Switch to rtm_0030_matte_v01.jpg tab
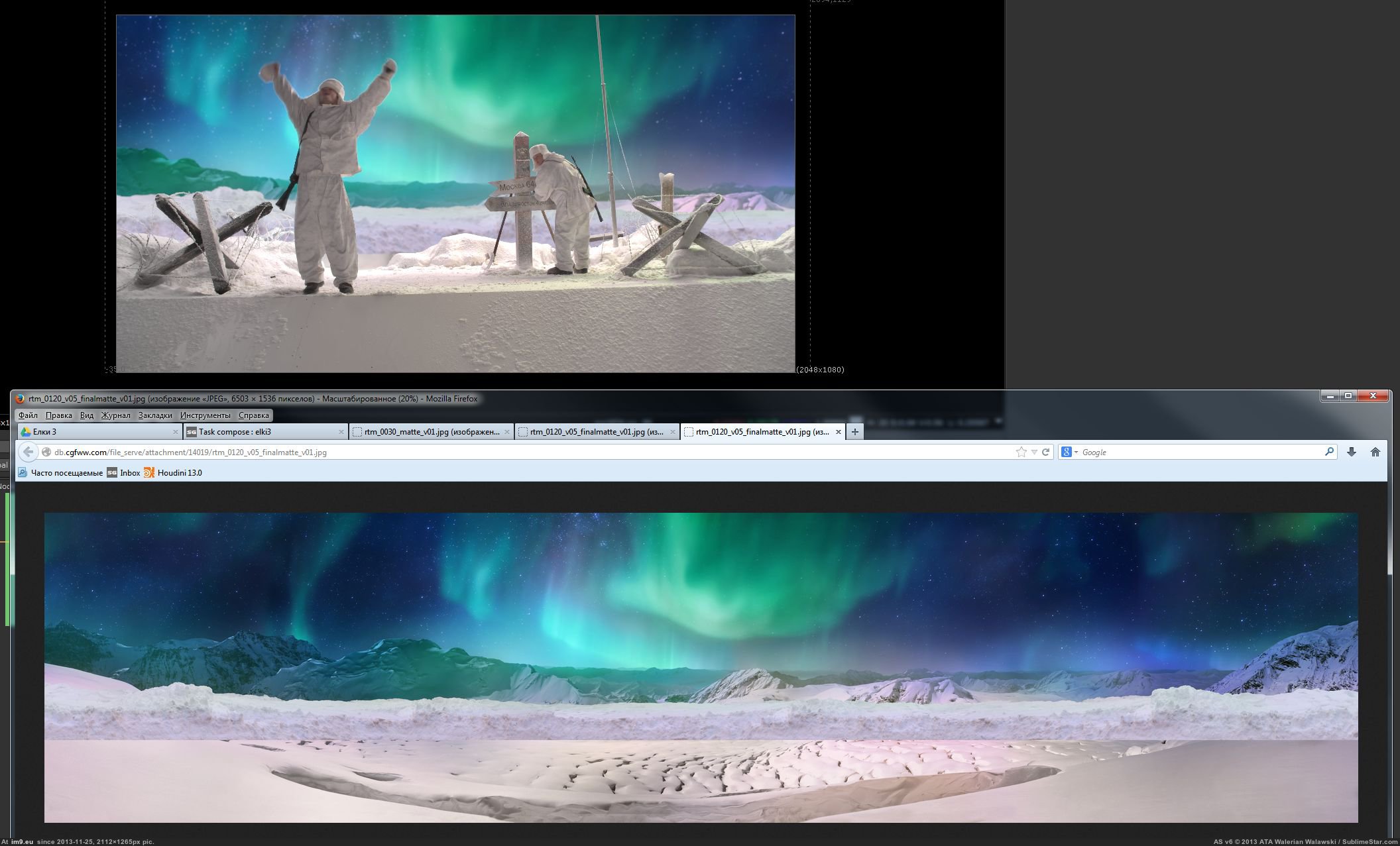1400x846 pixels. point(431,432)
